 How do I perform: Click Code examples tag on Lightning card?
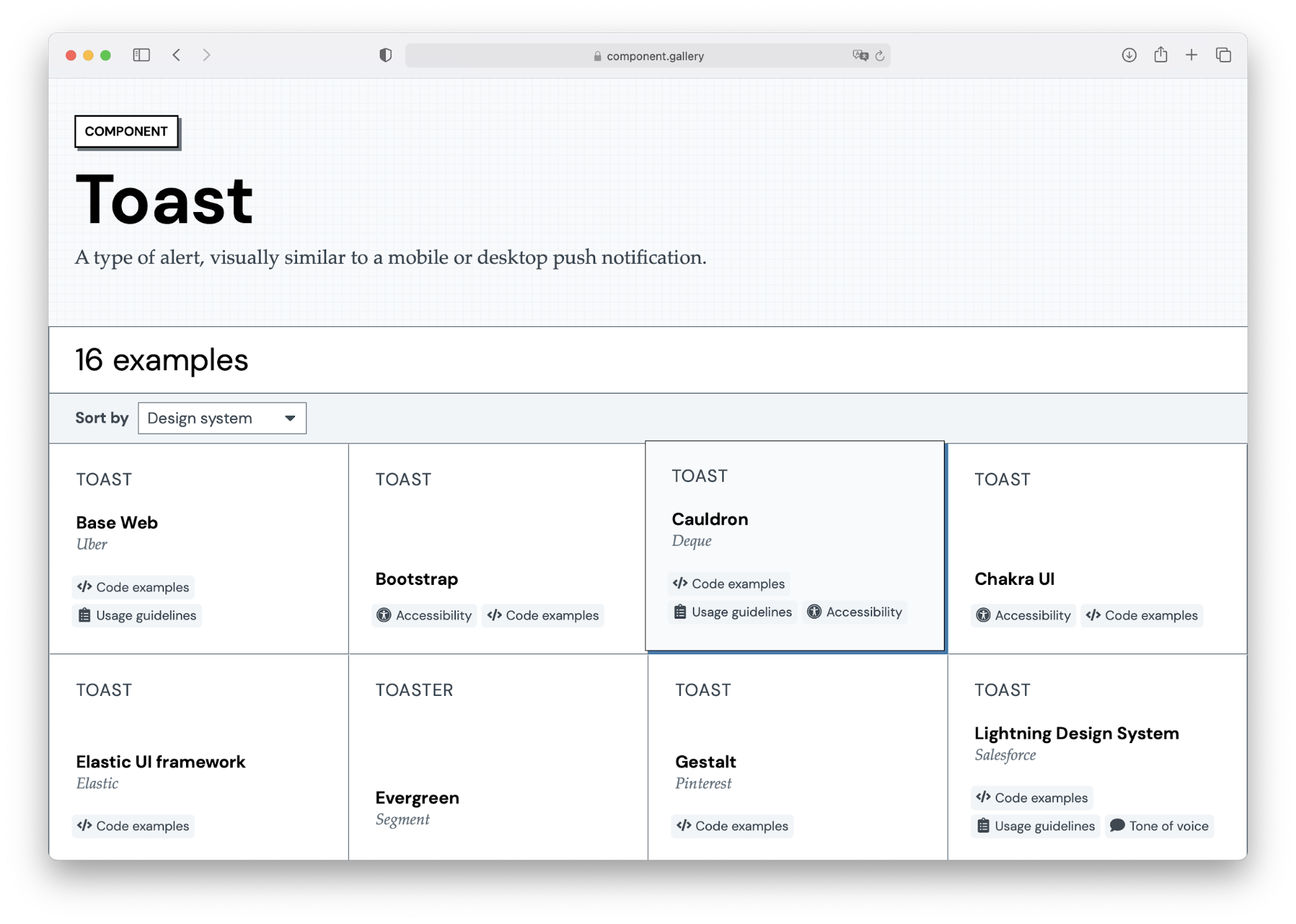[1031, 798]
